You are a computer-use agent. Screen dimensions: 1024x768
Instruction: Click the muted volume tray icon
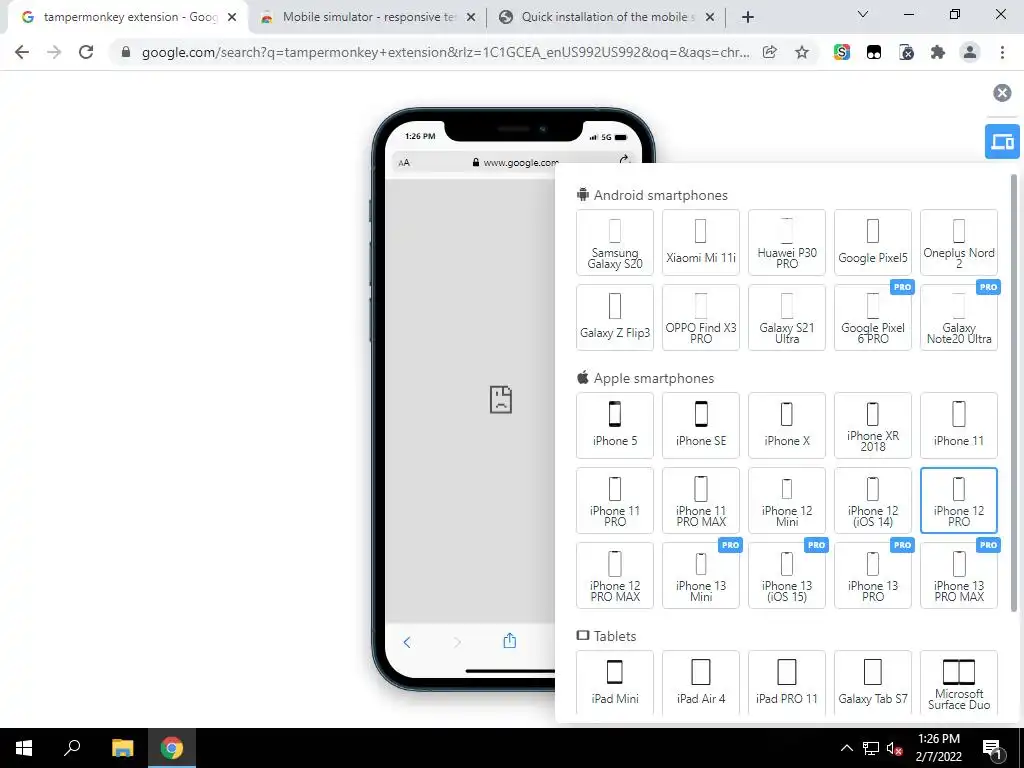tap(894, 748)
